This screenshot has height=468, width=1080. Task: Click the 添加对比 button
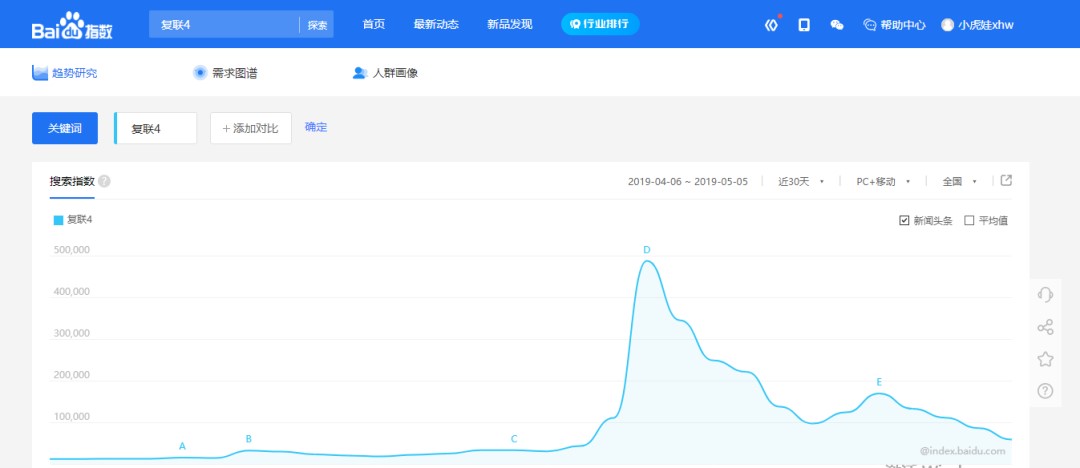(251, 128)
